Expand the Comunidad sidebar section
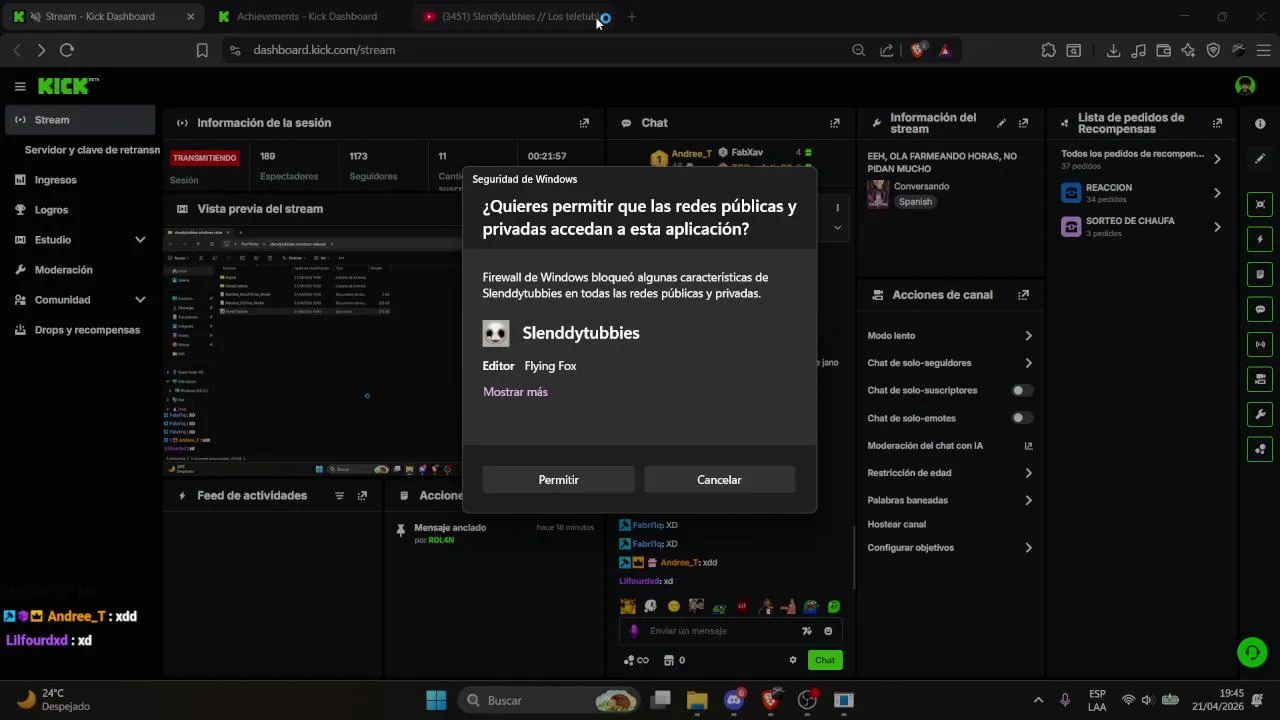 [80, 300]
